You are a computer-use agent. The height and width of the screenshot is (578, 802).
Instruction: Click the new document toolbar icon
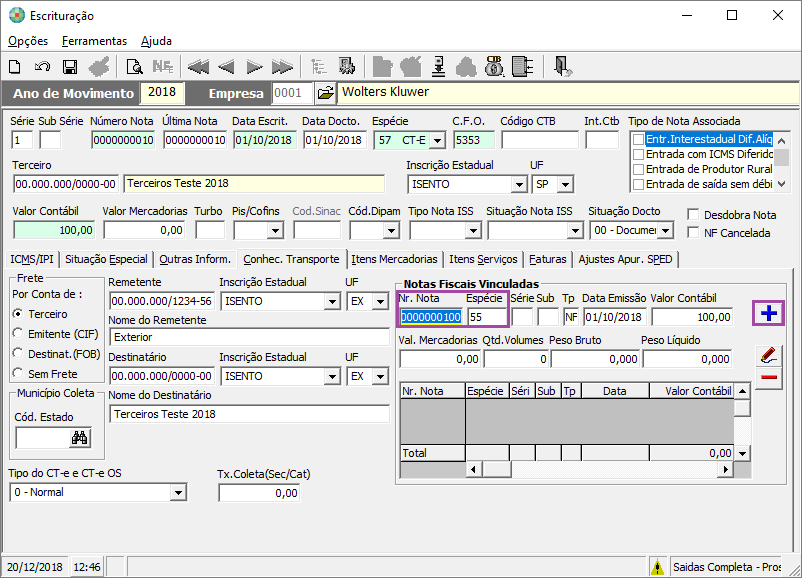coord(15,67)
